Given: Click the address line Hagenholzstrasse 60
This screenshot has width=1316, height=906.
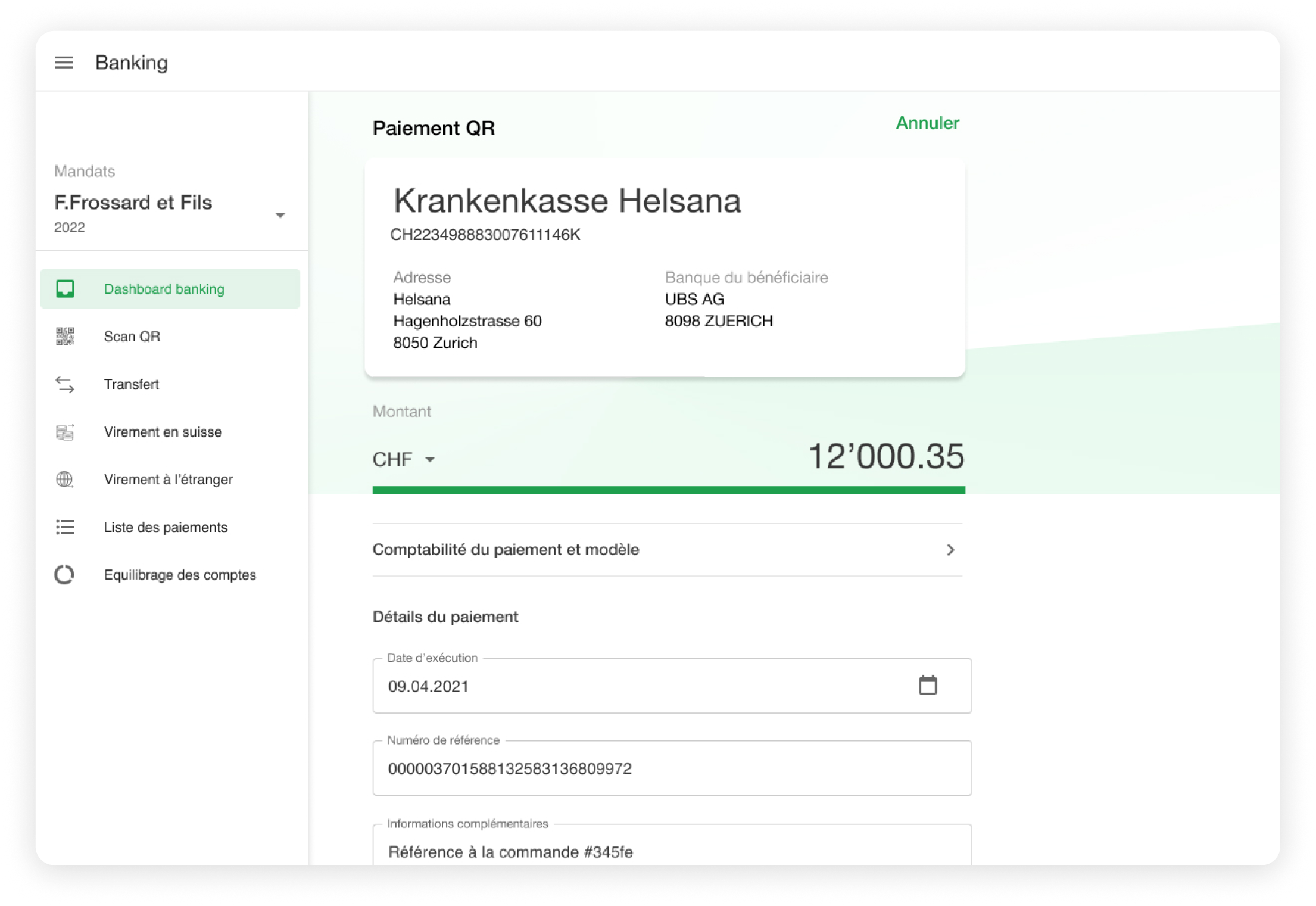Looking at the screenshot, I should (x=467, y=321).
